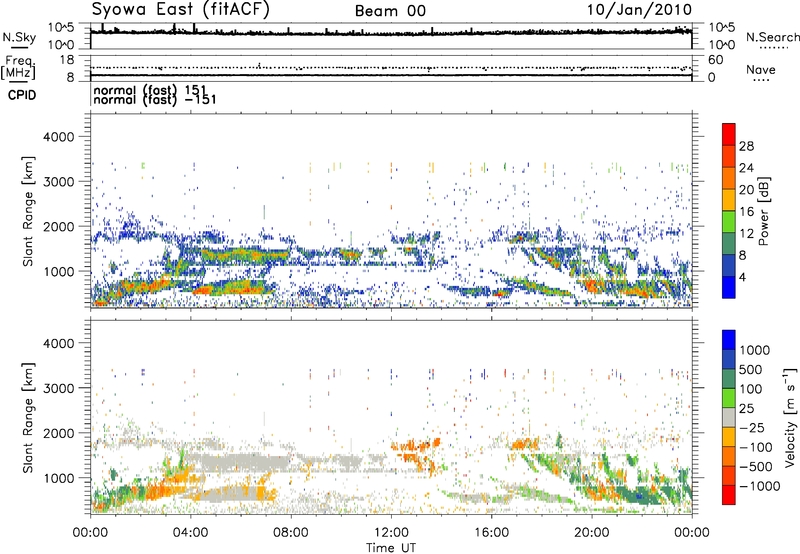
Task: Click the dotted Nave line in the frequency panel
Action: click(x=391, y=67)
